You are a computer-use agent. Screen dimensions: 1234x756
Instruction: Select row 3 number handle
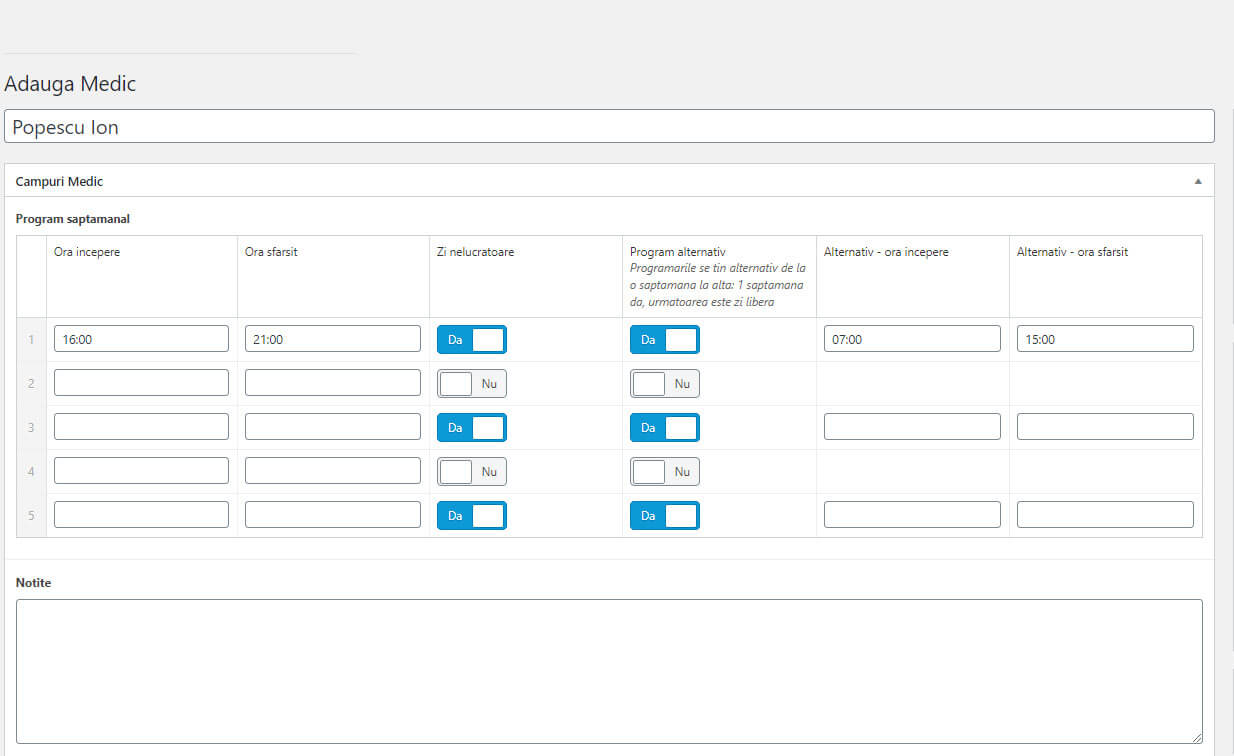click(x=31, y=428)
